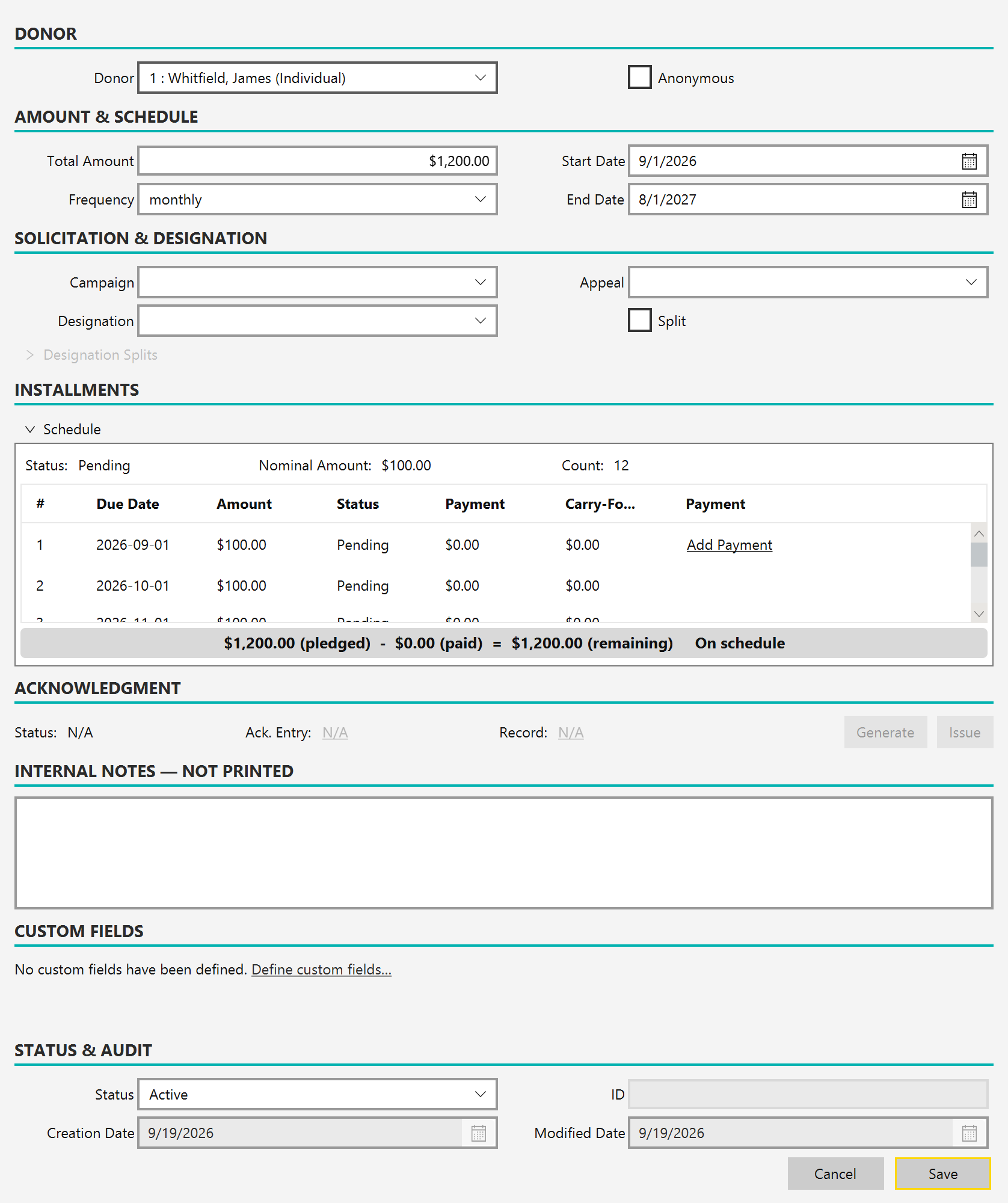
Task: Click the Internal Notes text area
Action: (504, 853)
